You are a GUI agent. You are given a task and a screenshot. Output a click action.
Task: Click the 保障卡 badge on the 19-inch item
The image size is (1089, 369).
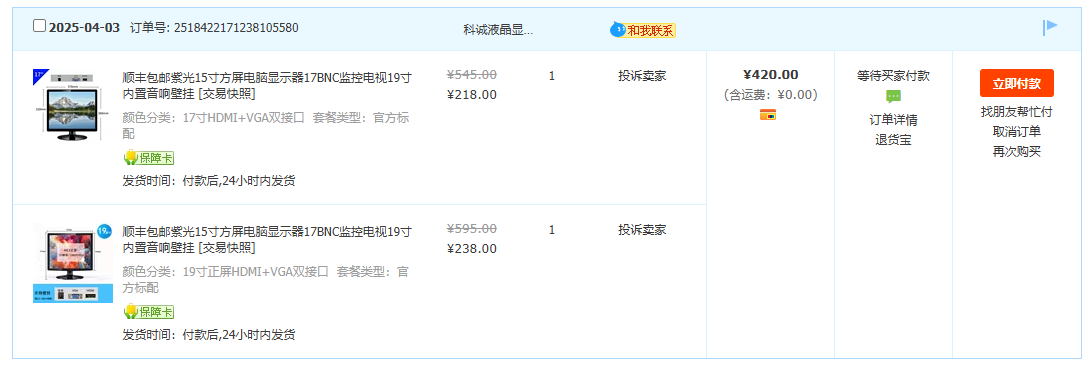click(149, 311)
